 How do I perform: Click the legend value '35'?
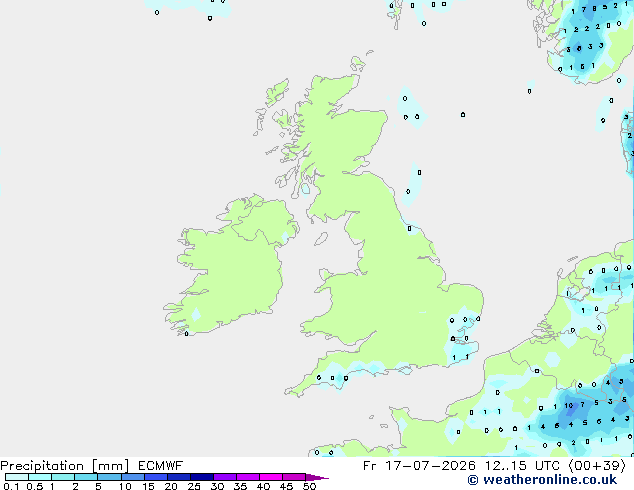pos(240,486)
